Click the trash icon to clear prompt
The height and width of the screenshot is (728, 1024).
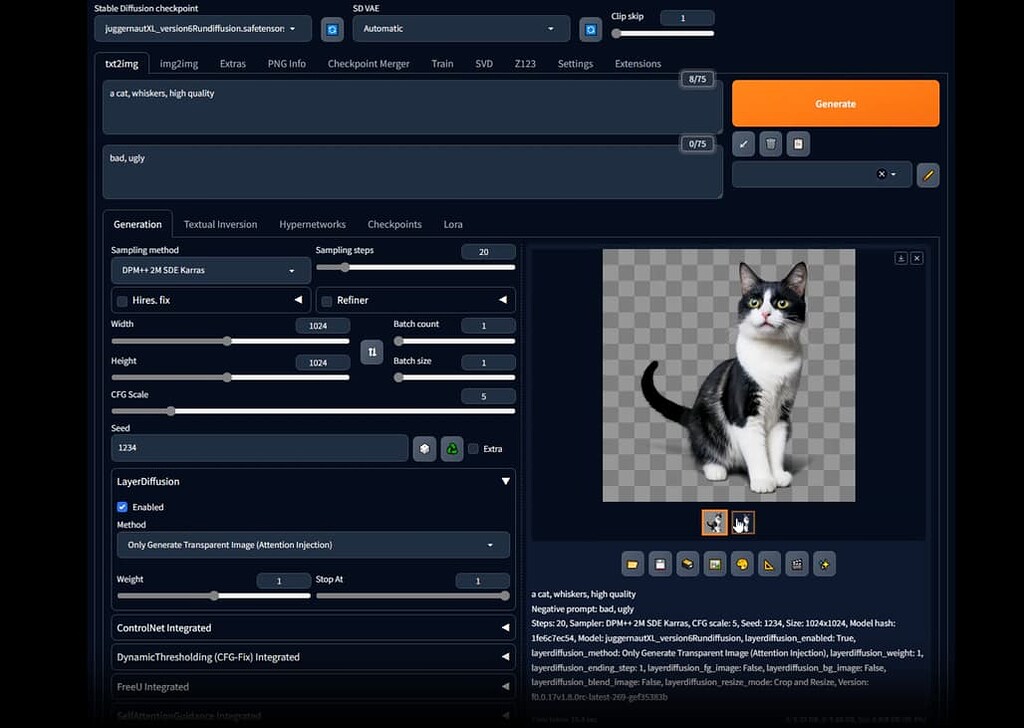(x=770, y=144)
